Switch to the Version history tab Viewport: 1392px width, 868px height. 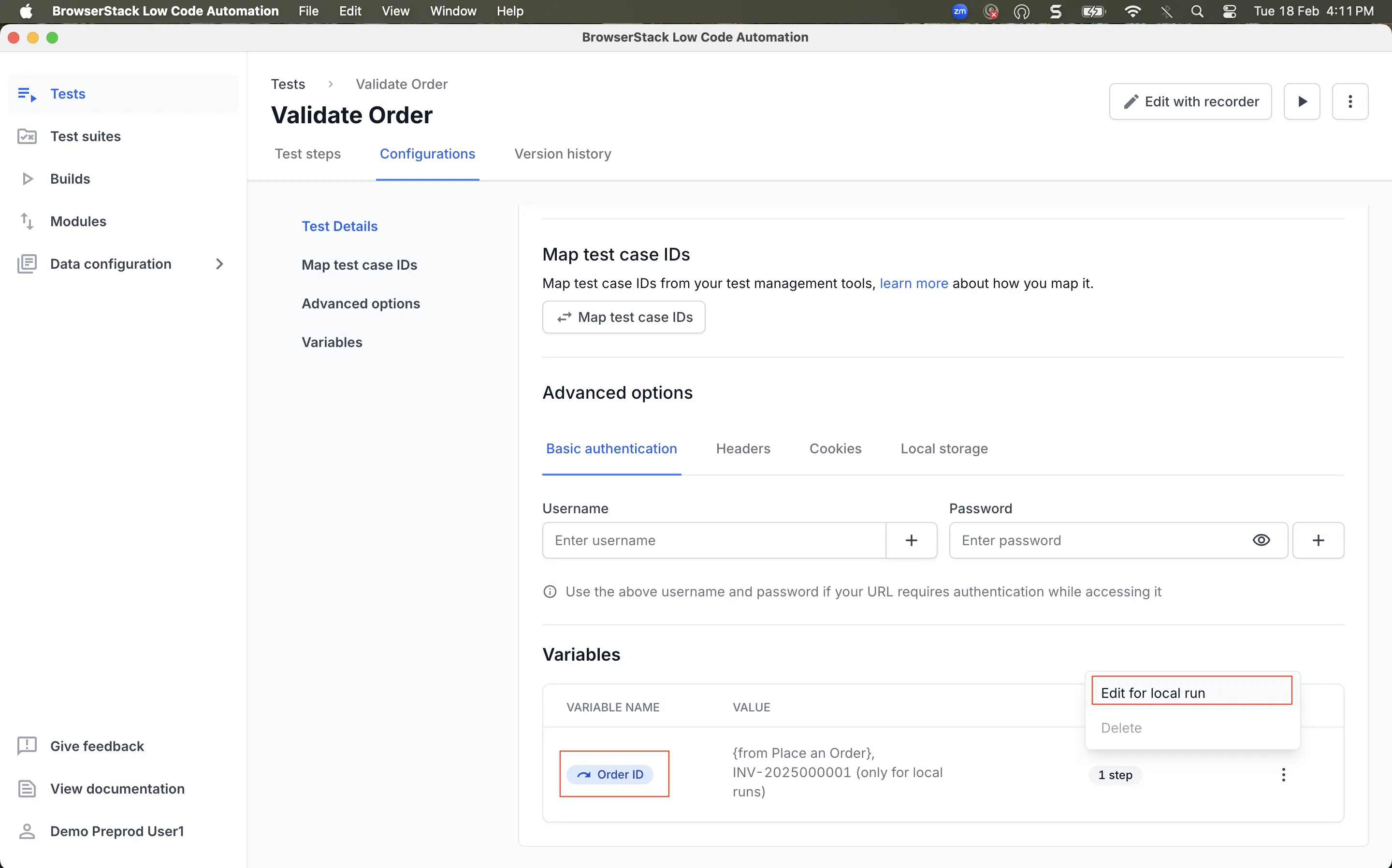(562, 154)
